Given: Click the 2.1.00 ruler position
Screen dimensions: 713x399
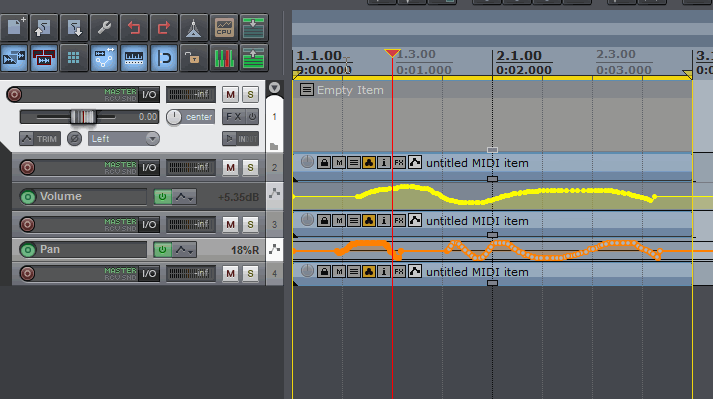Looking at the screenshot, I should 519,56.
